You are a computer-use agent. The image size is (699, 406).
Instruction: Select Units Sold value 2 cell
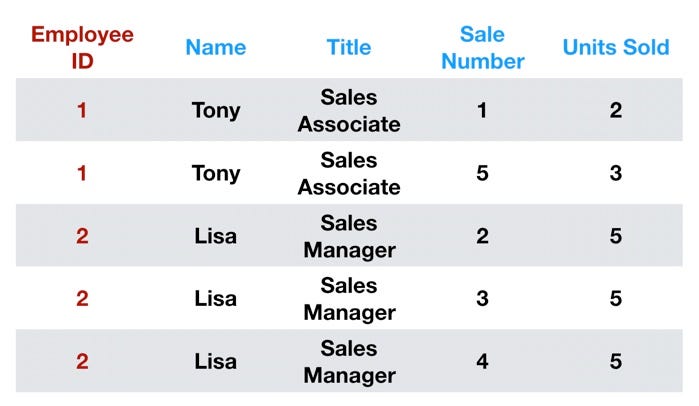[x=616, y=111]
